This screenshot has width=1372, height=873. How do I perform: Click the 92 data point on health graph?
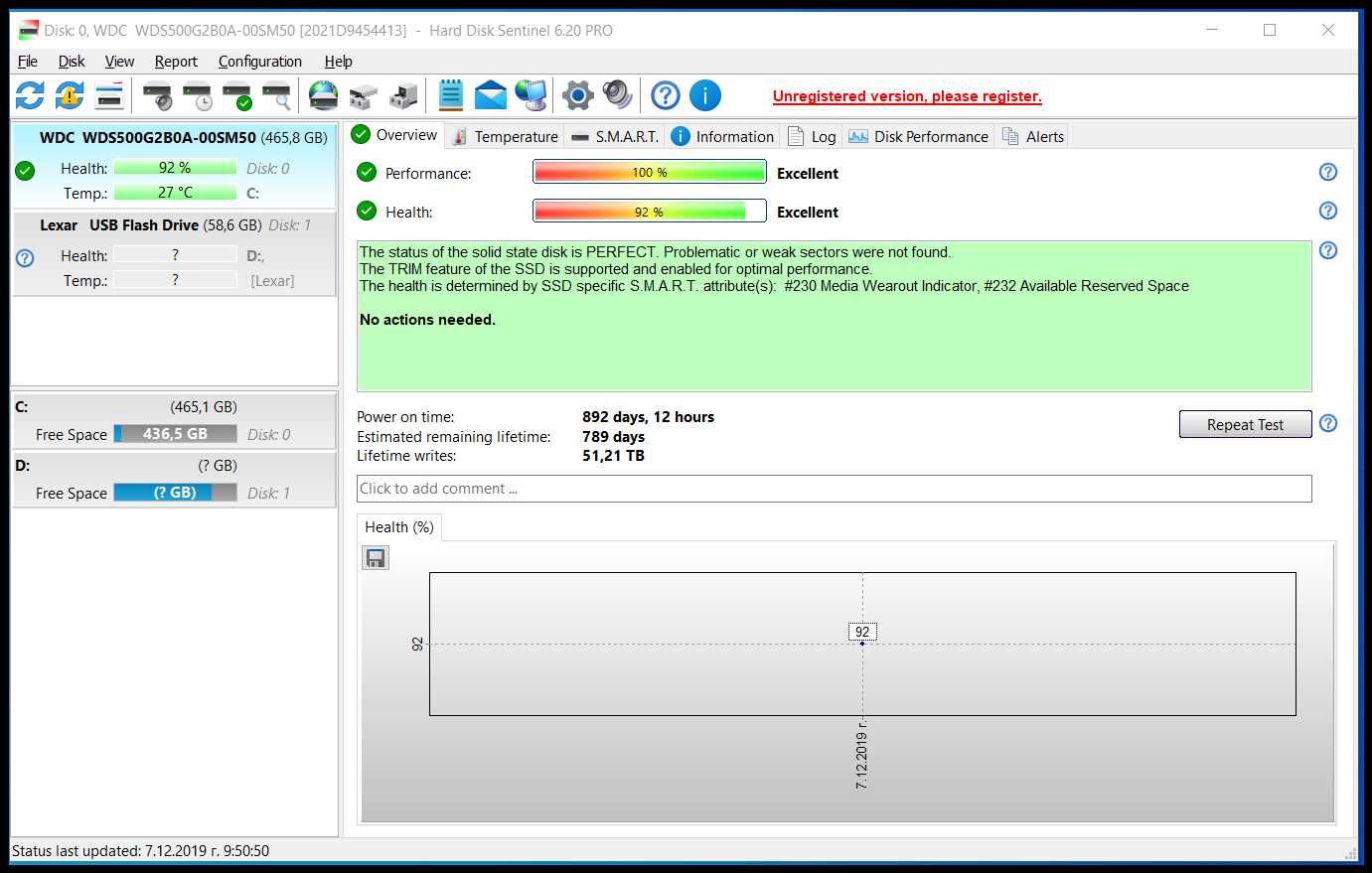[x=862, y=643]
